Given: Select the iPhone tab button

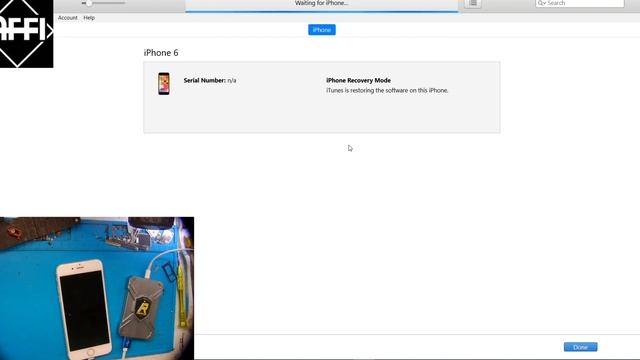Looking at the screenshot, I should 322,30.
